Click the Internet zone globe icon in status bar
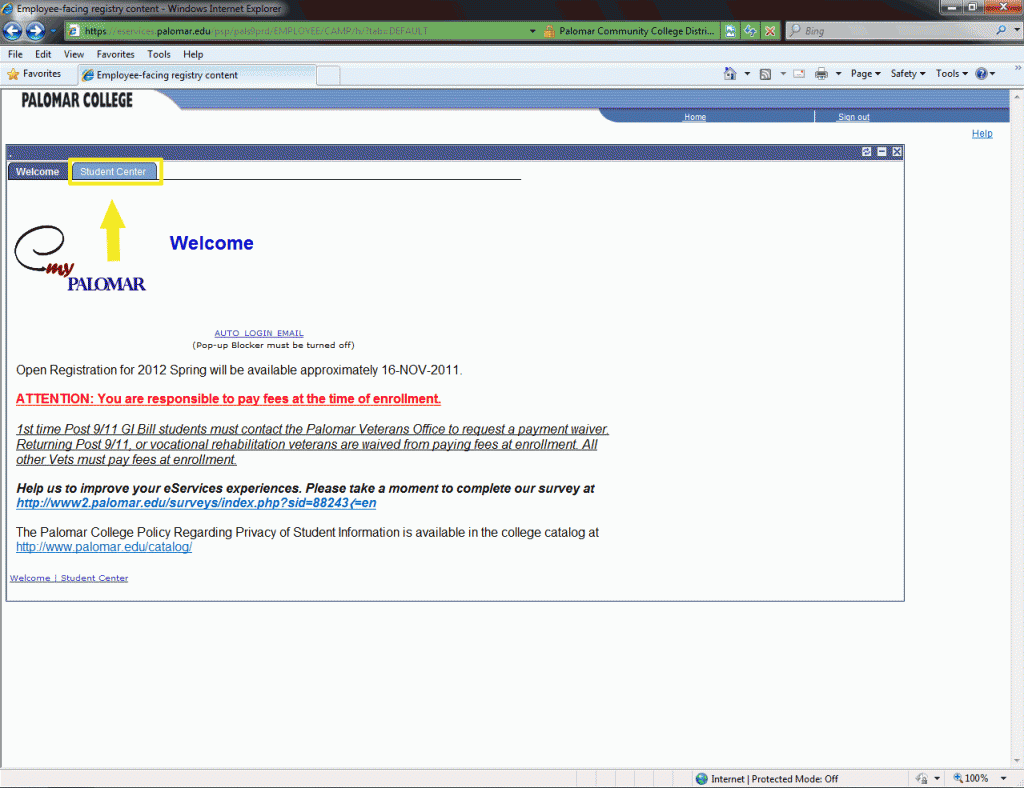The image size is (1024, 788). tap(701, 778)
